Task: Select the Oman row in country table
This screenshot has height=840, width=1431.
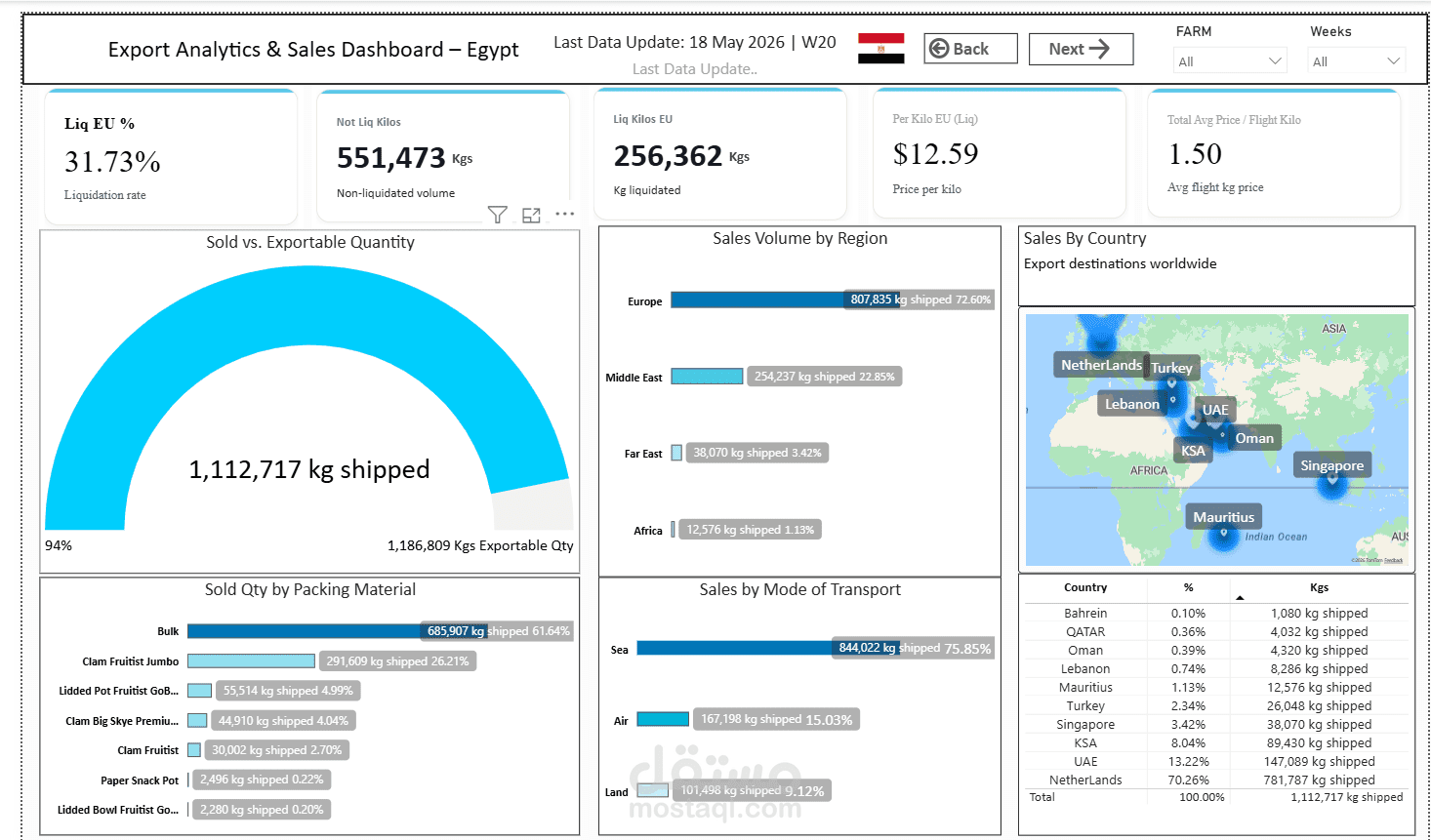Action: (x=1216, y=650)
